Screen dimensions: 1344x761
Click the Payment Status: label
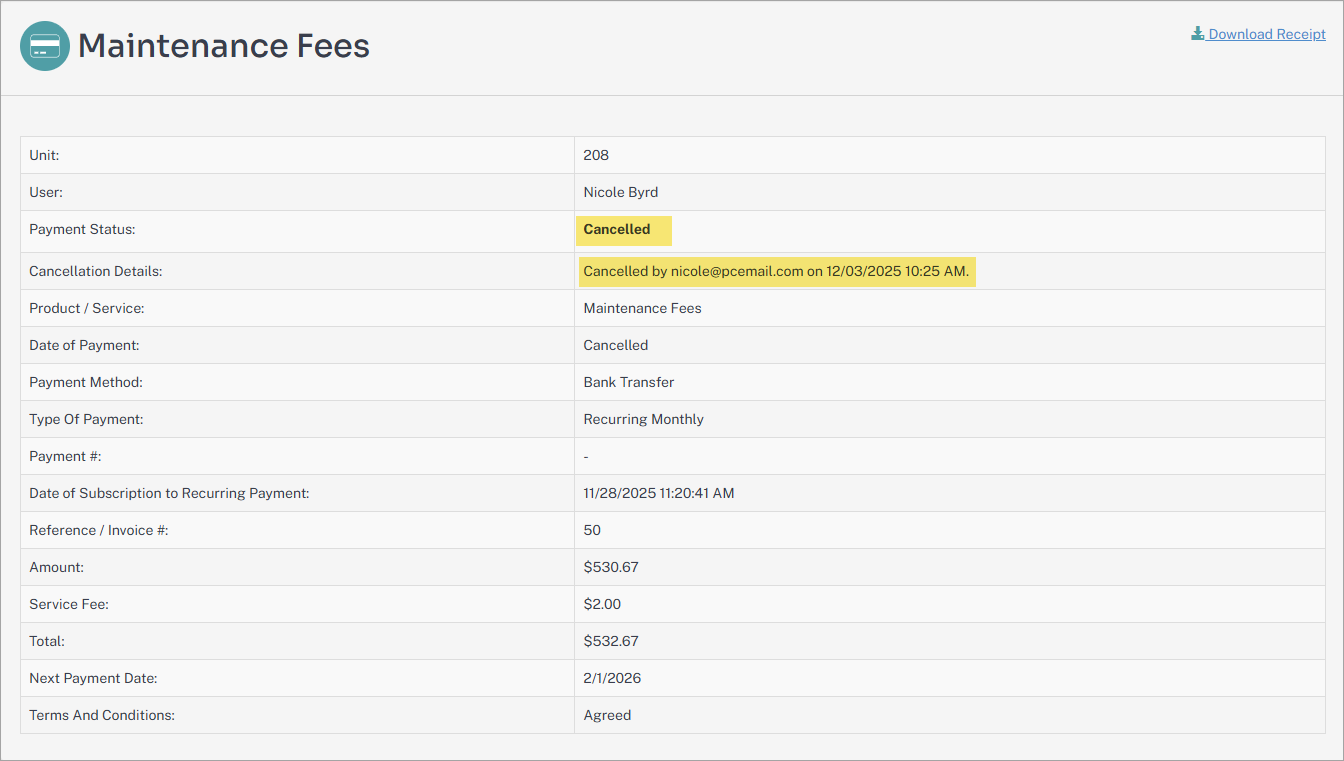pyautogui.click(x=82, y=229)
